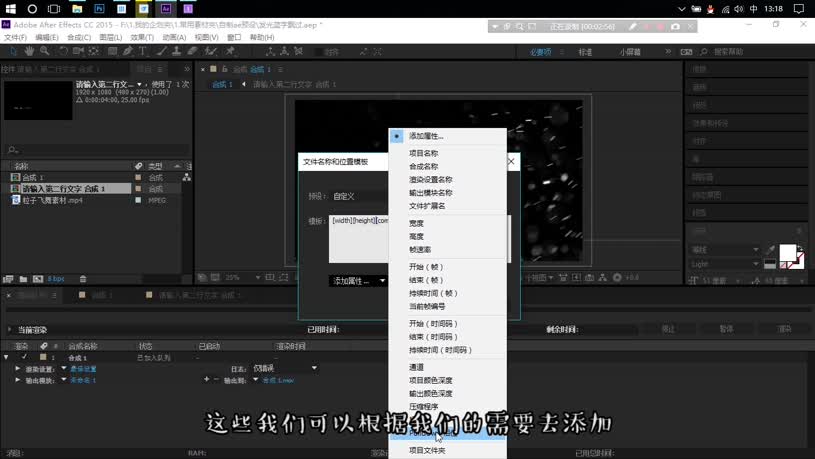The image size is (815, 459).
Task: Select the Pen tool
Action: pos(128,51)
